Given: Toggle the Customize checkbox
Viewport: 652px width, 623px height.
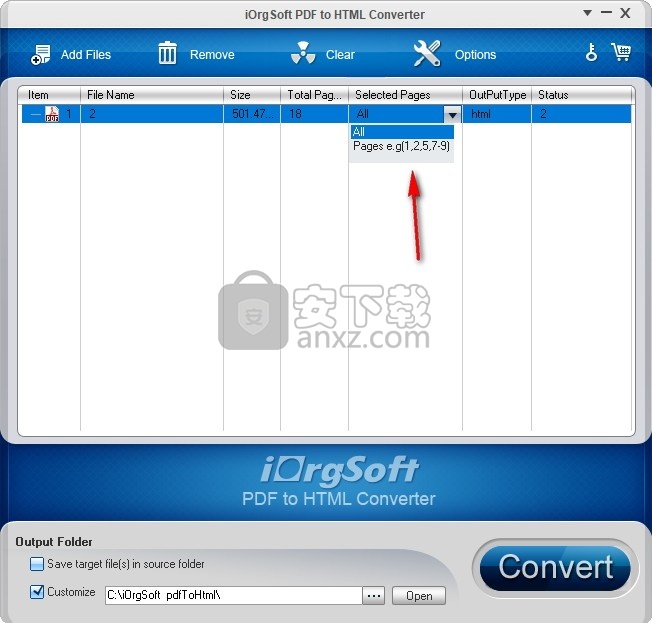Looking at the screenshot, I should pos(37,592).
